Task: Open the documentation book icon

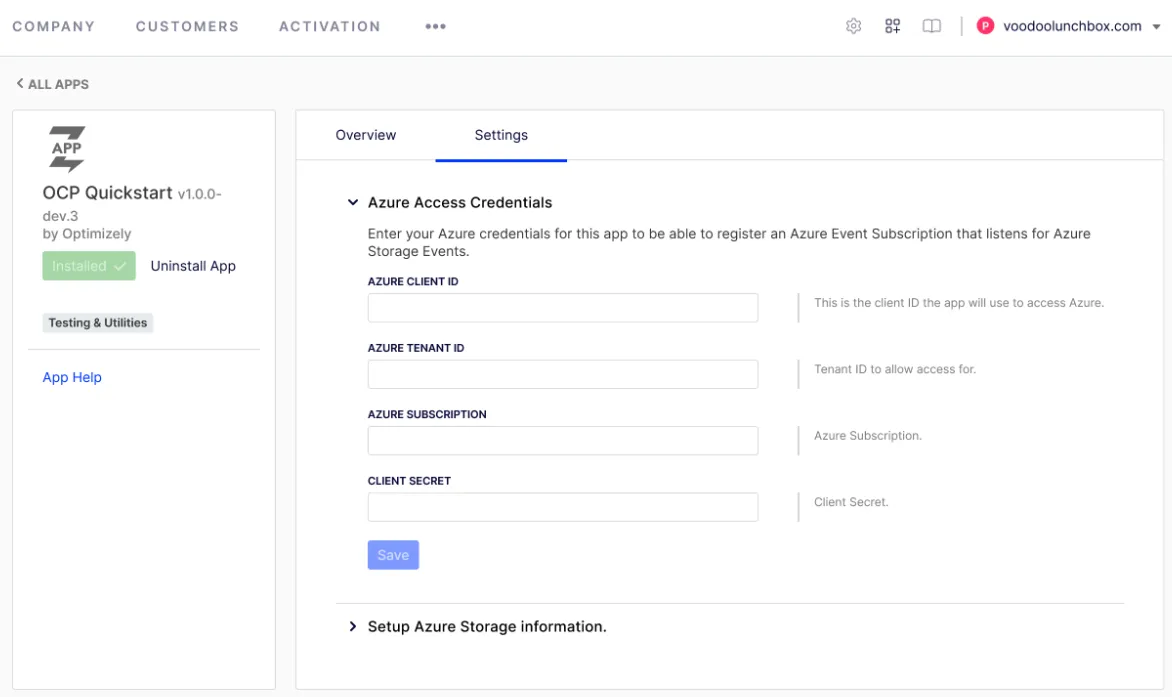Action: (x=931, y=26)
